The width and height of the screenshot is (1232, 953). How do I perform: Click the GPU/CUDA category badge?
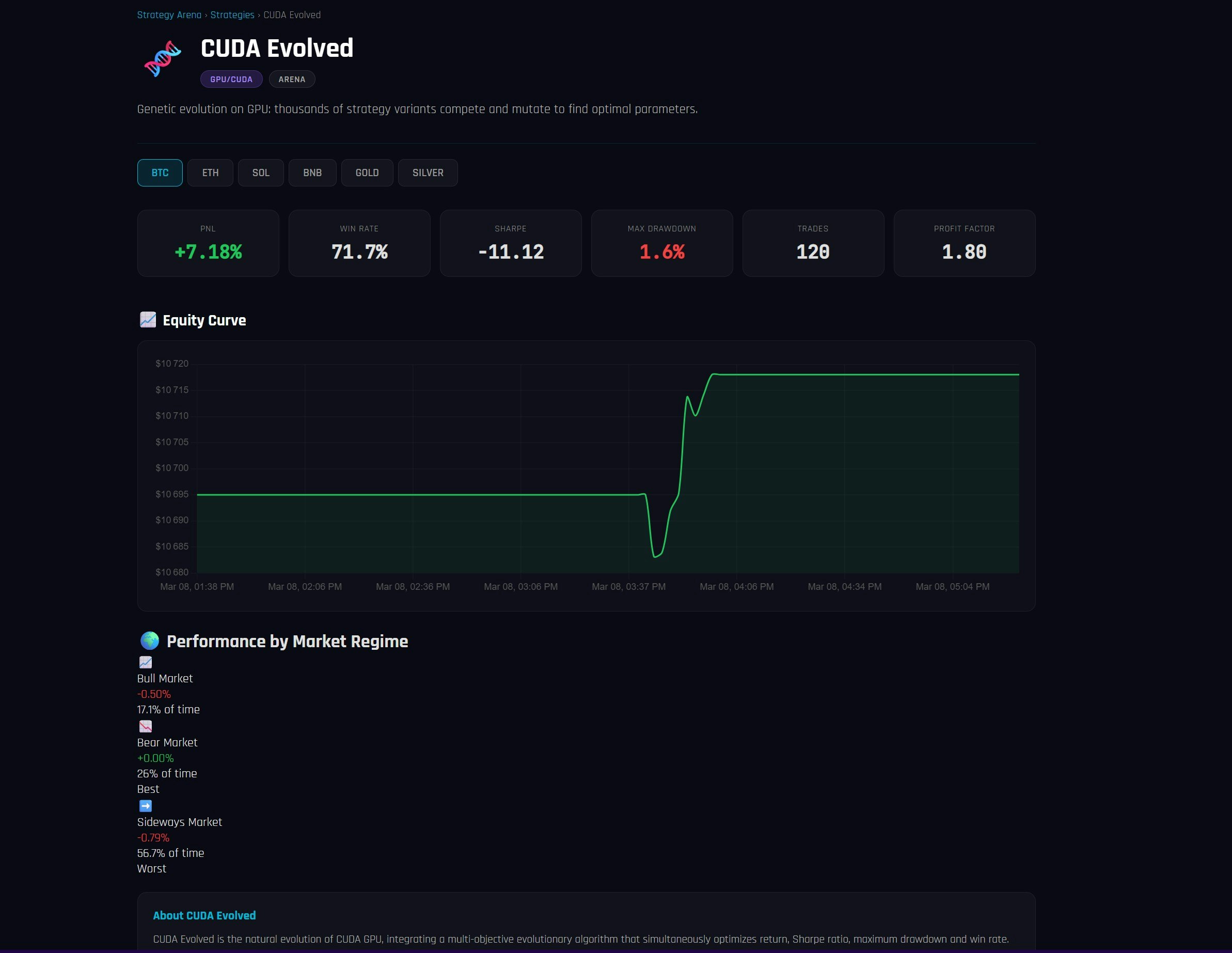coord(231,79)
